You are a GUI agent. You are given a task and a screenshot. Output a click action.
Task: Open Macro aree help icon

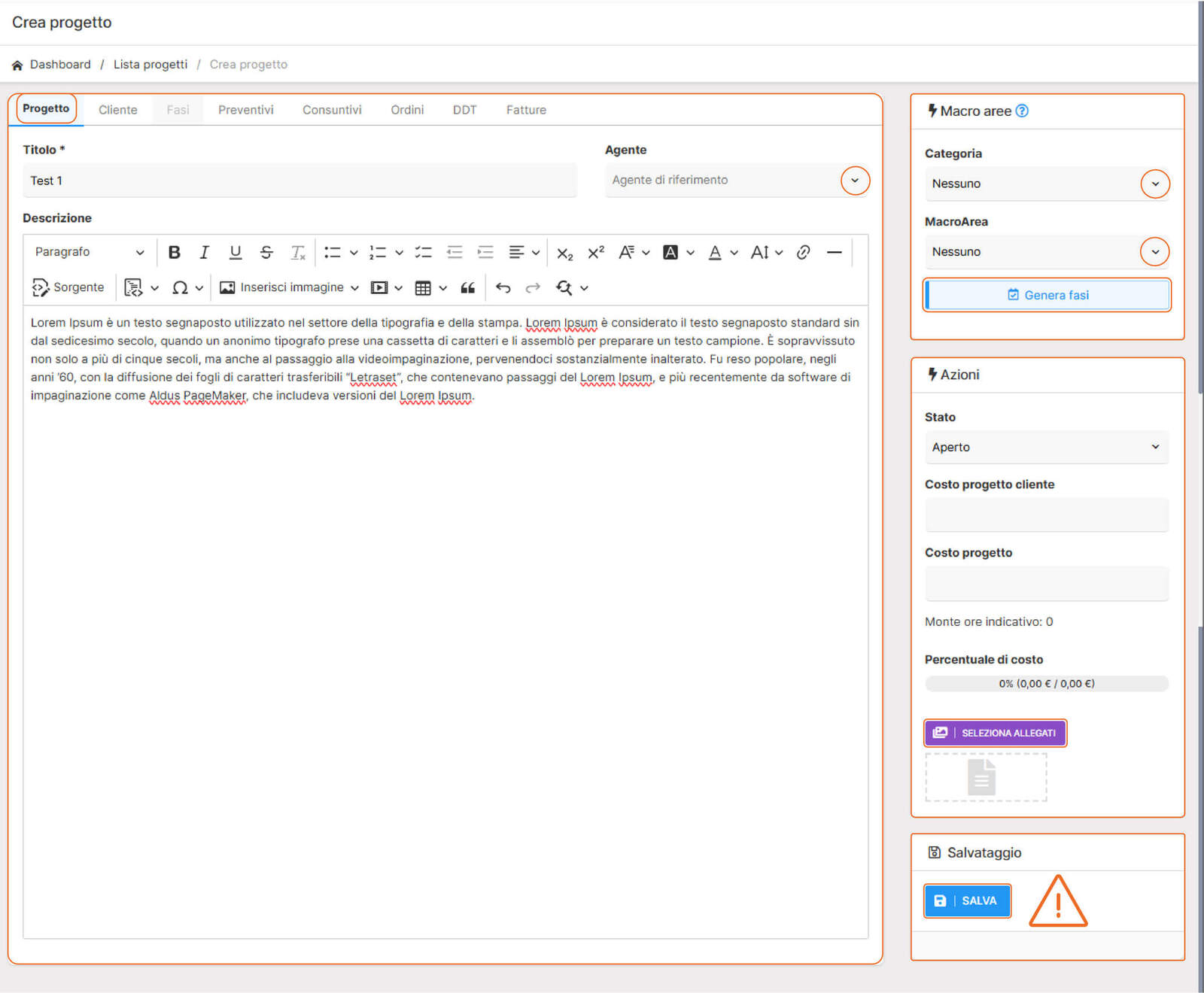(x=1021, y=111)
